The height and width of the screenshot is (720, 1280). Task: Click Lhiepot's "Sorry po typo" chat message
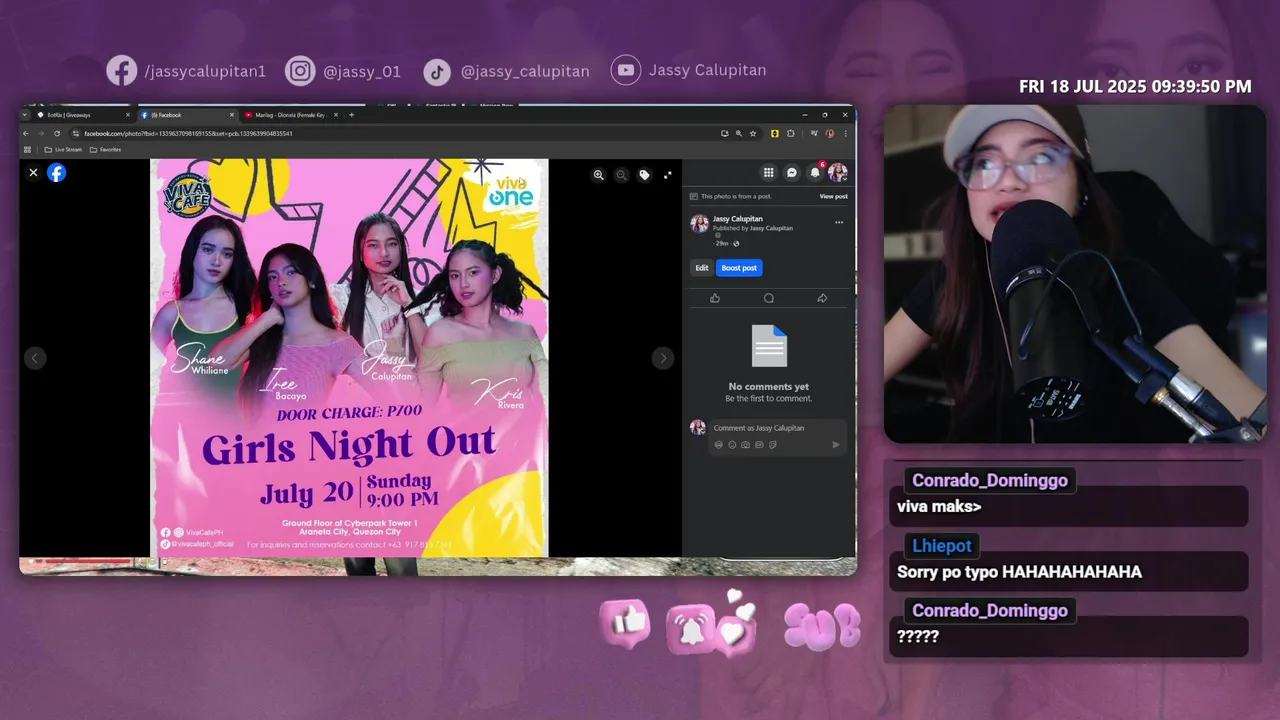(1069, 571)
